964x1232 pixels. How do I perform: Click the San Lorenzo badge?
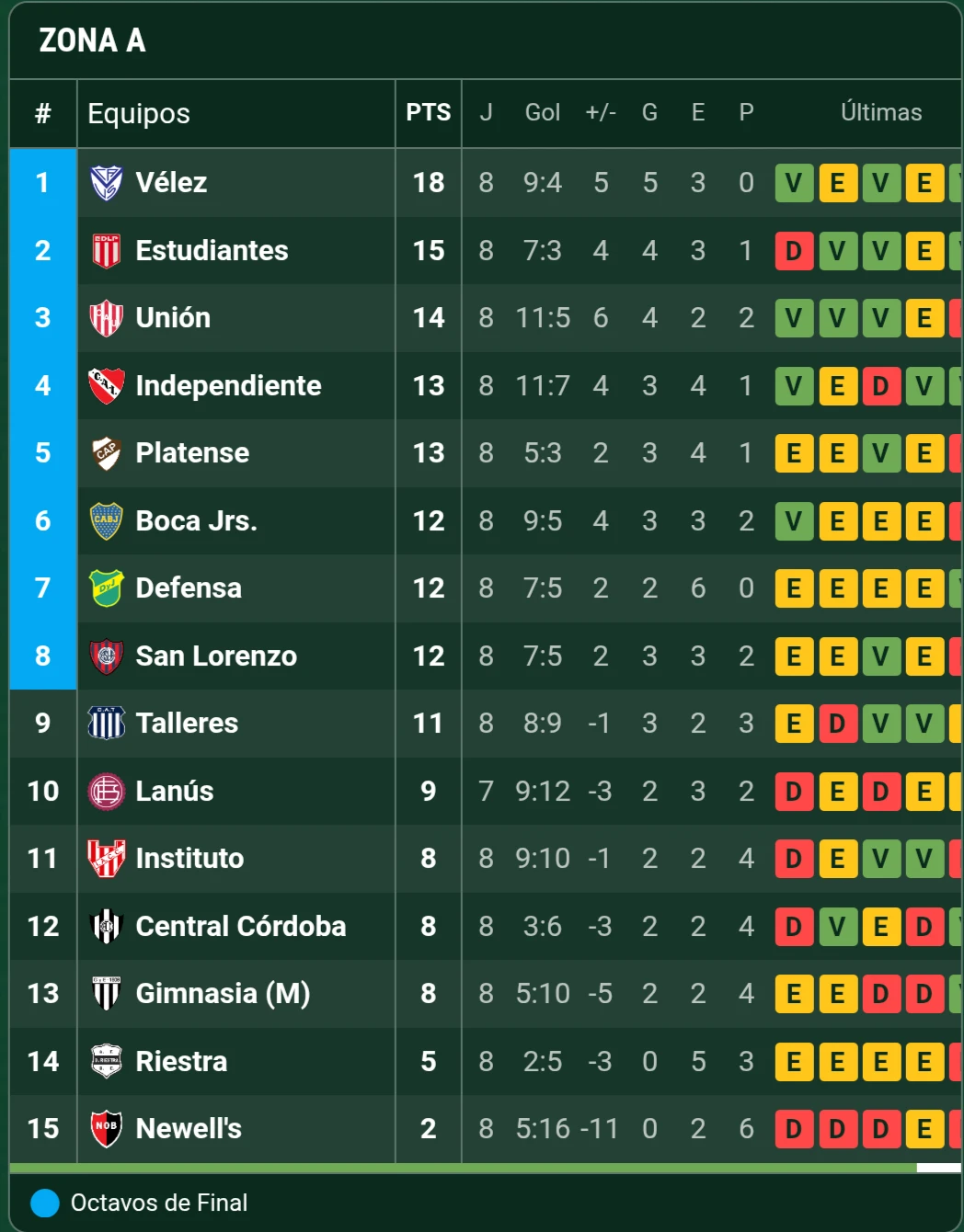pos(106,656)
